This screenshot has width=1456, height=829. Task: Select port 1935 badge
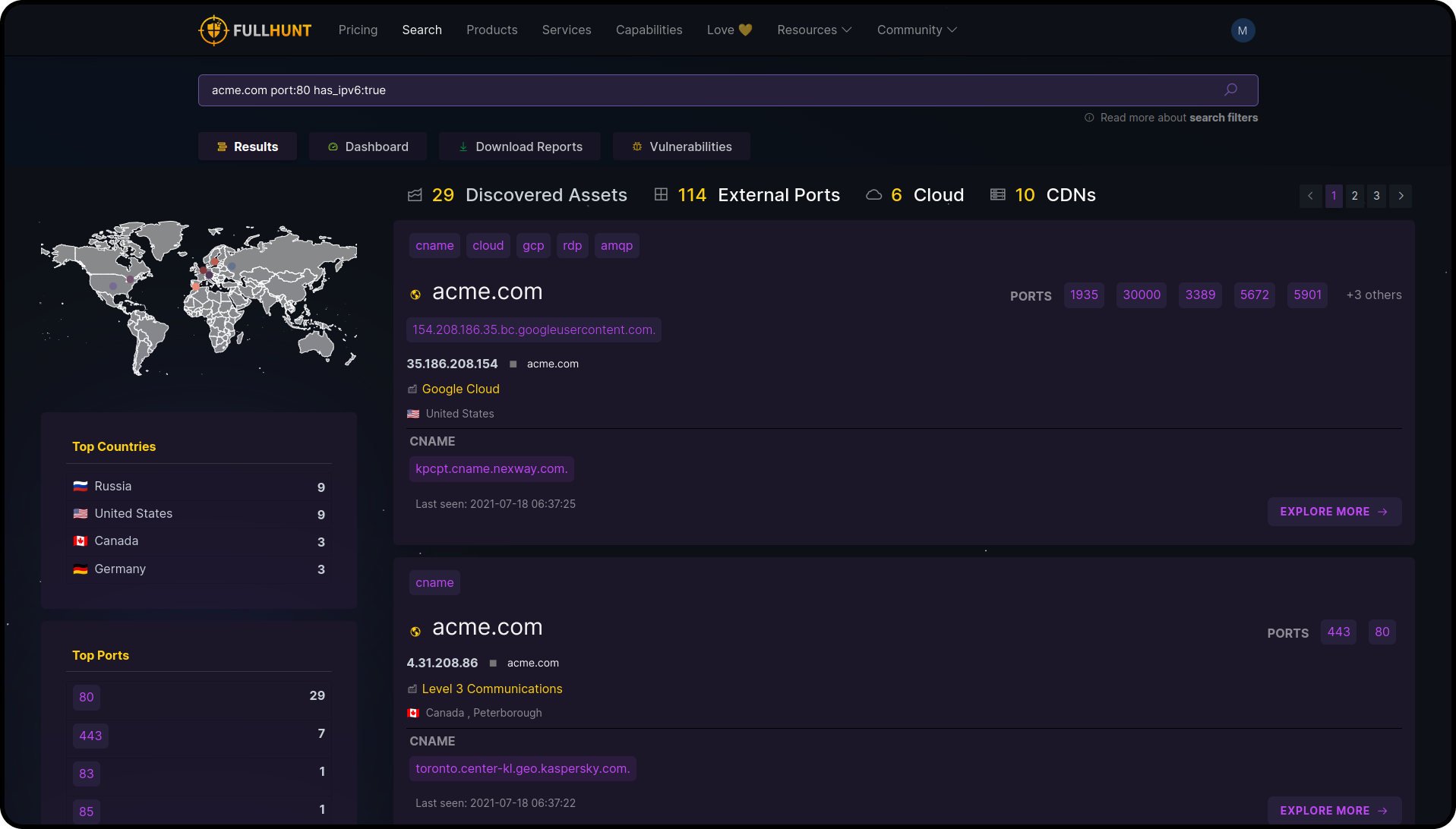coord(1084,295)
